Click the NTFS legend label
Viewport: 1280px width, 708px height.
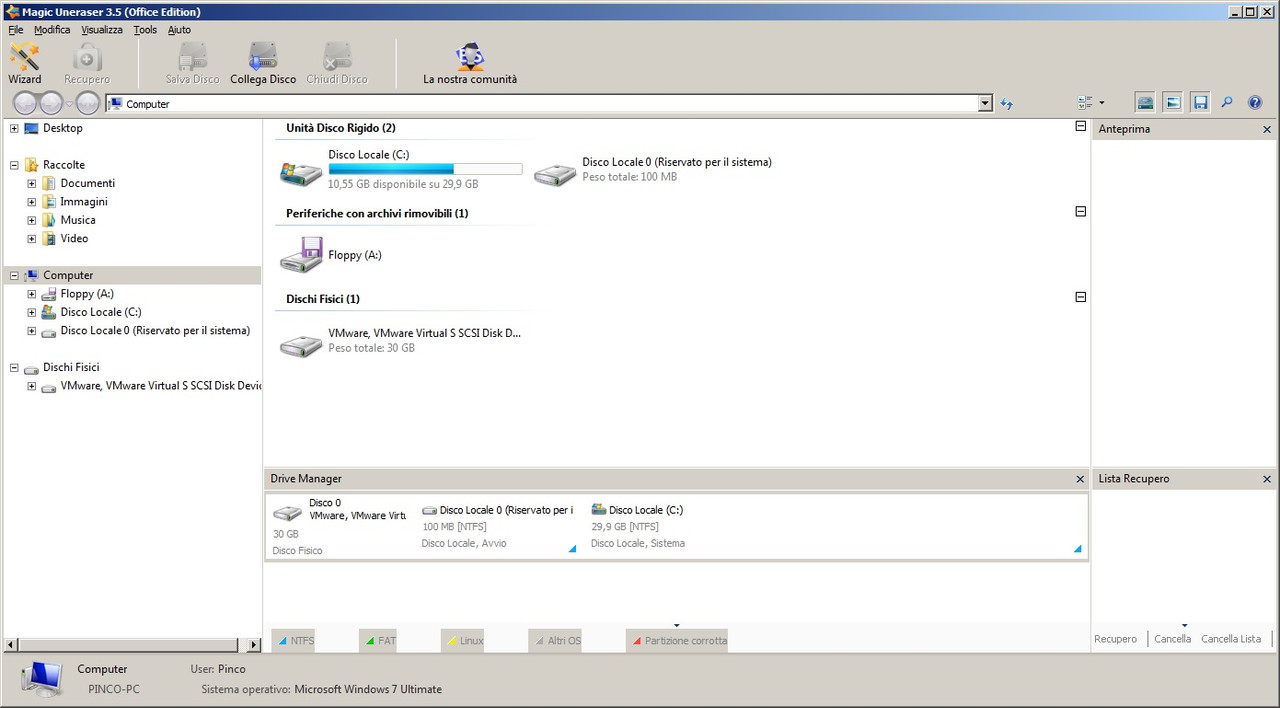coord(294,641)
